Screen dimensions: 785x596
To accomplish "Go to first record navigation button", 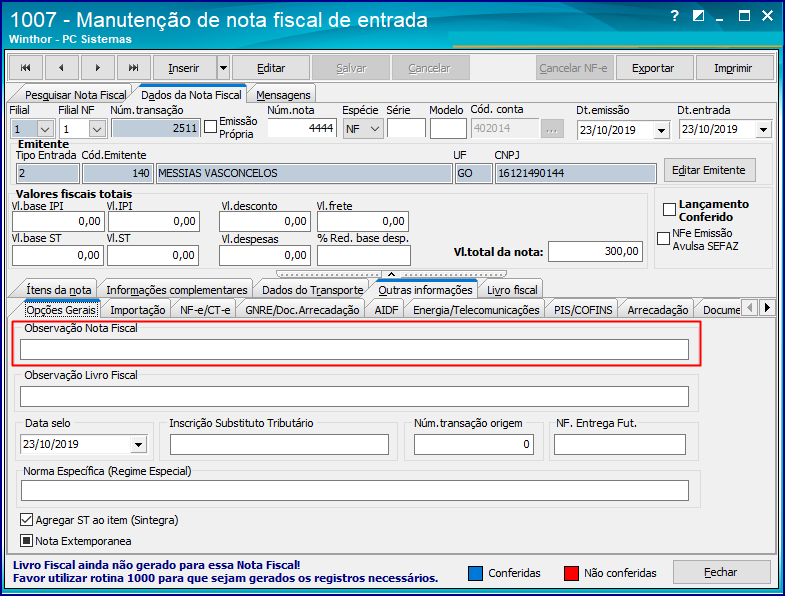I will point(26,68).
